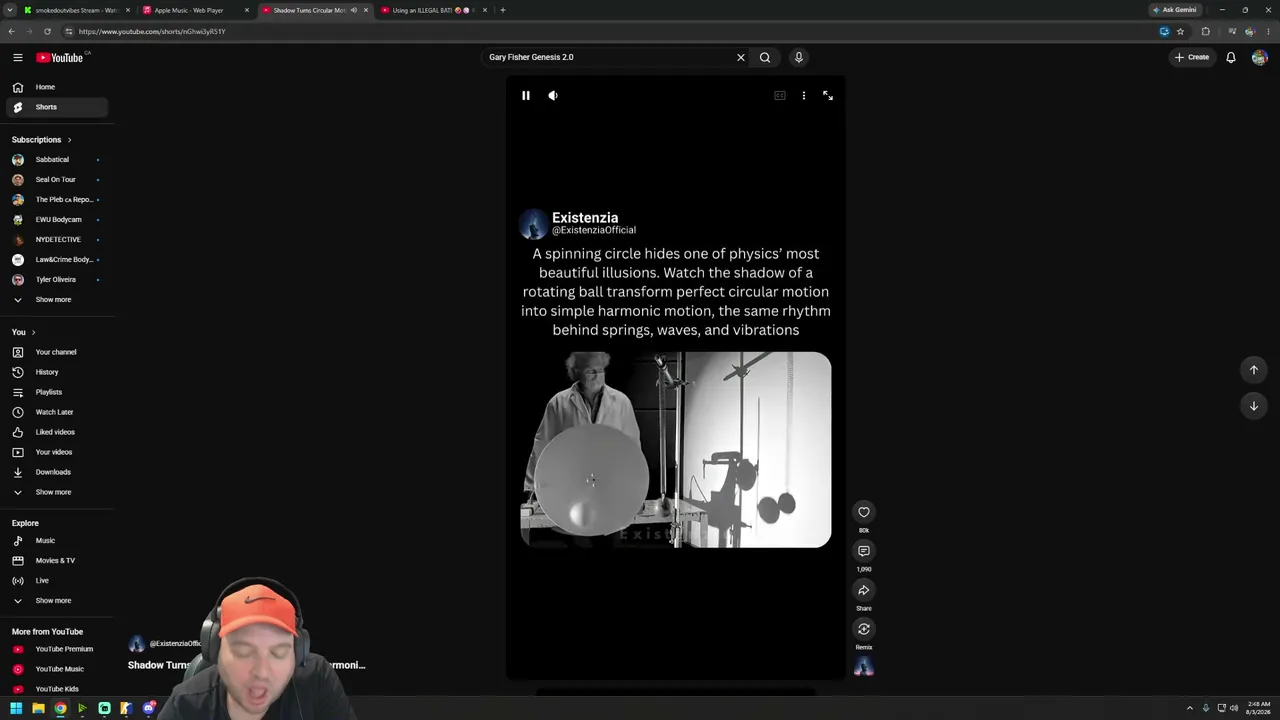Select Shorts in the sidebar

click(x=55, y=107)
